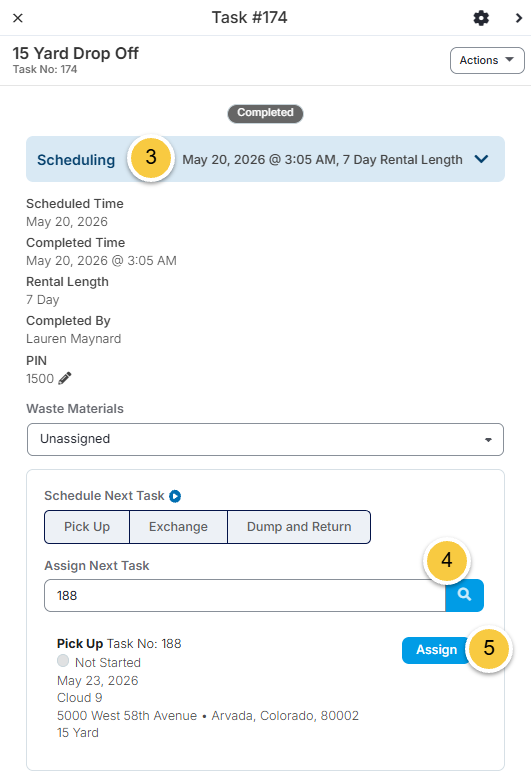The image size is (531, 781).
Task: Click the Scheduling section header
Action: point(266,159)
